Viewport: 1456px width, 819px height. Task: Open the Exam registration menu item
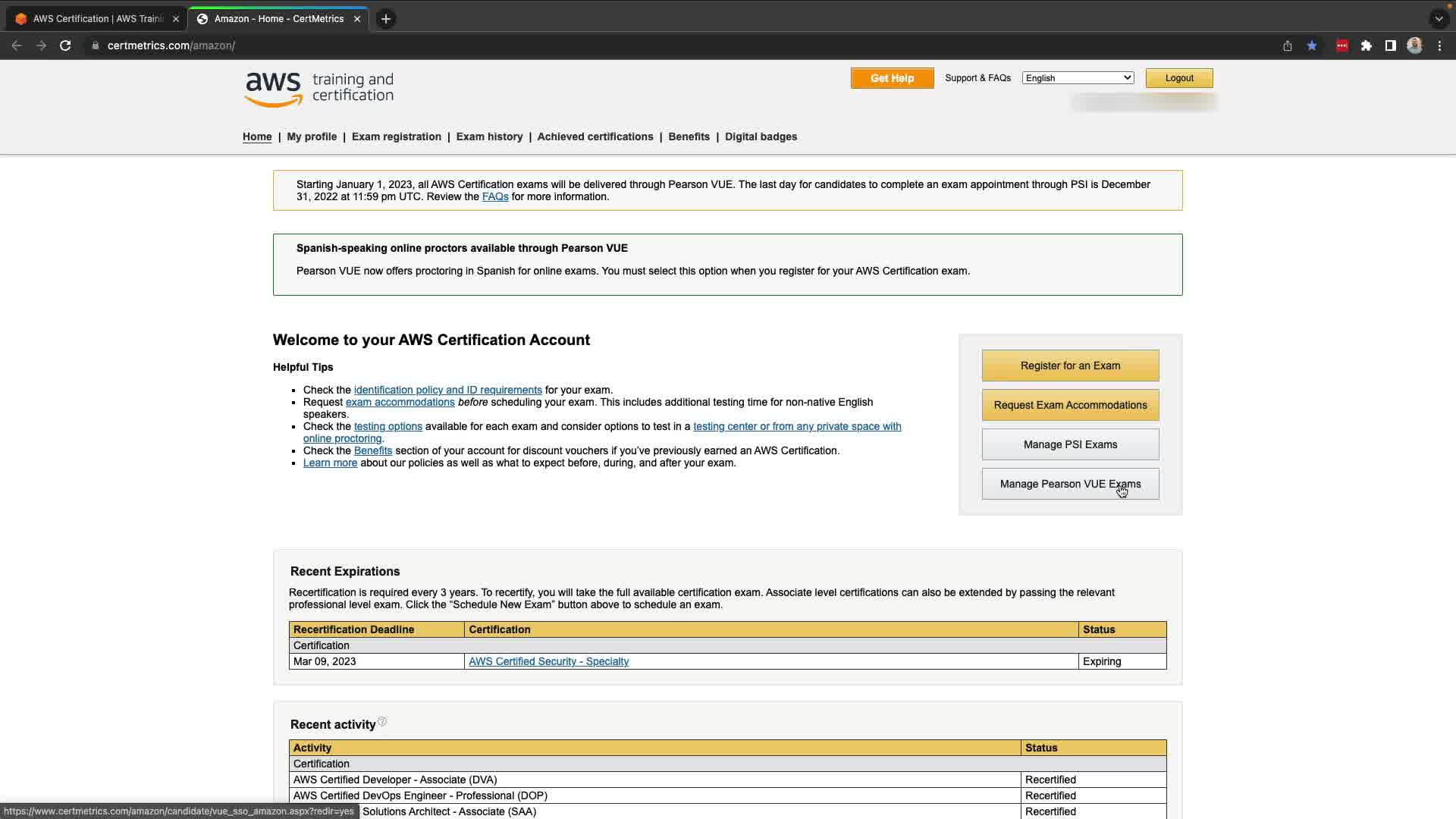click(x=396, y=136)
